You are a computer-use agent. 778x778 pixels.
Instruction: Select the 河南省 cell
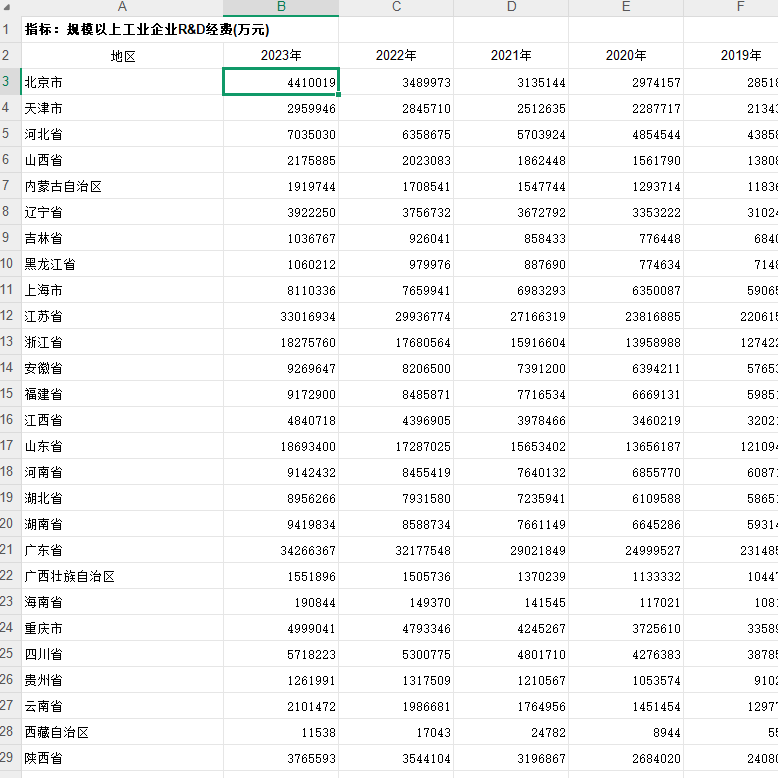coord(123,472)
